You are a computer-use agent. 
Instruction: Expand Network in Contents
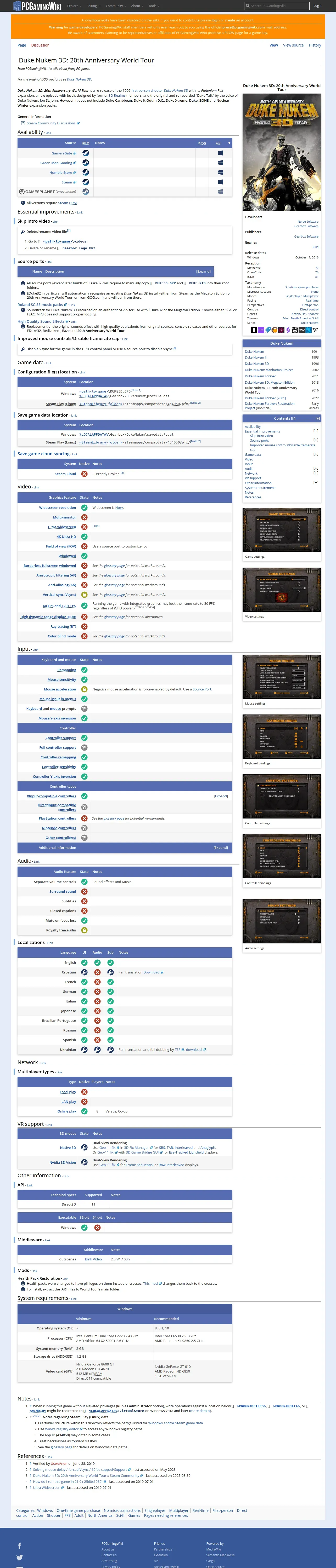click(316, 474)
